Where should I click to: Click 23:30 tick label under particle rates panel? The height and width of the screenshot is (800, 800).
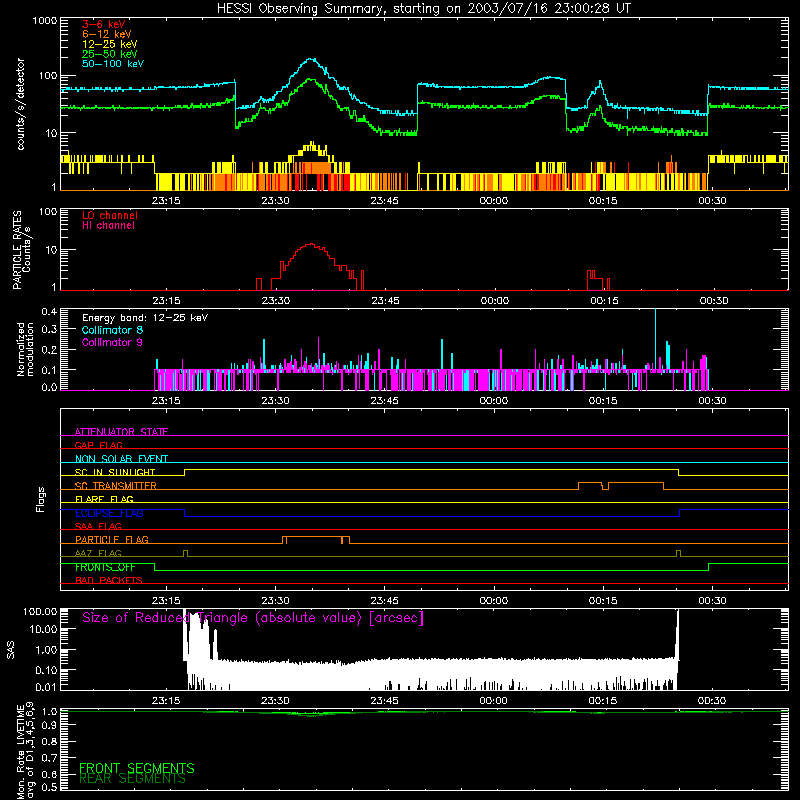[x=276, y=301]
